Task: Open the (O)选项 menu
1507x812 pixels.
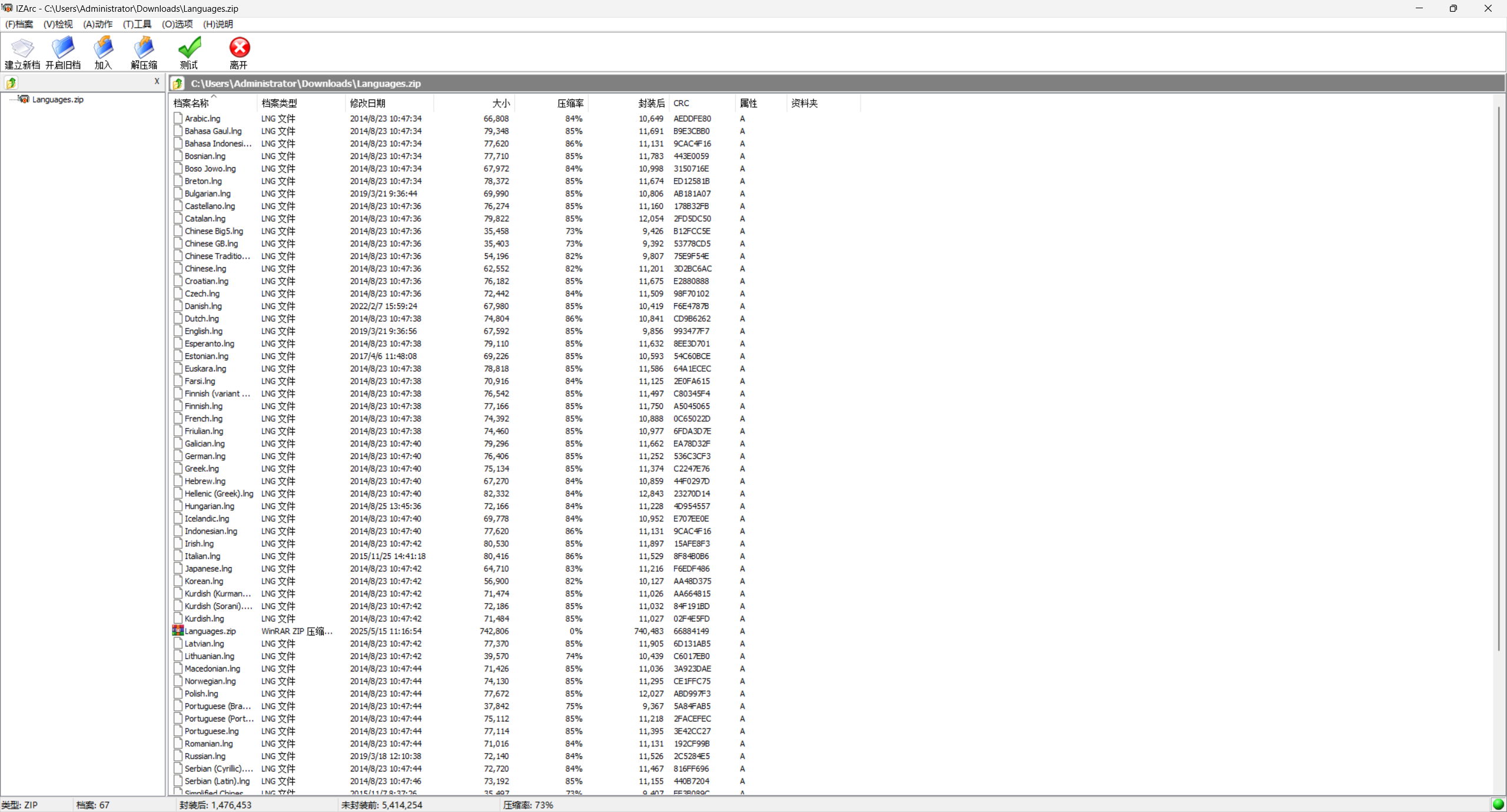Action: 177,24
